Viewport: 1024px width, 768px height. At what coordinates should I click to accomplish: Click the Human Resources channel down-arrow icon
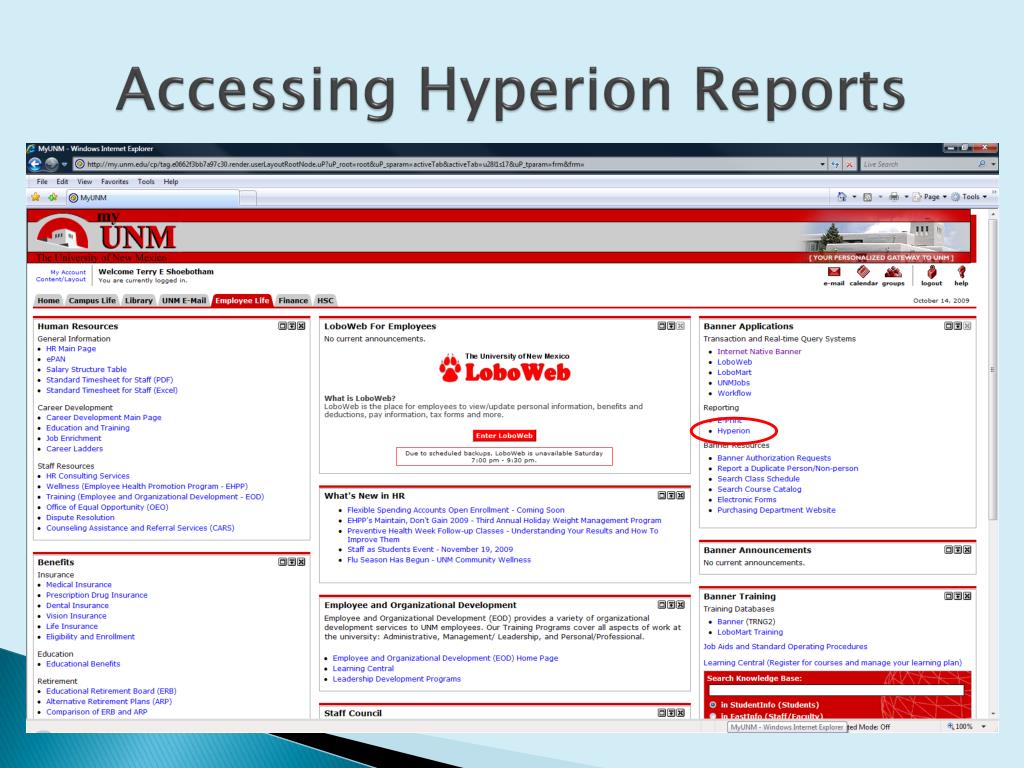pyautogui.click(x=292, y=326)
